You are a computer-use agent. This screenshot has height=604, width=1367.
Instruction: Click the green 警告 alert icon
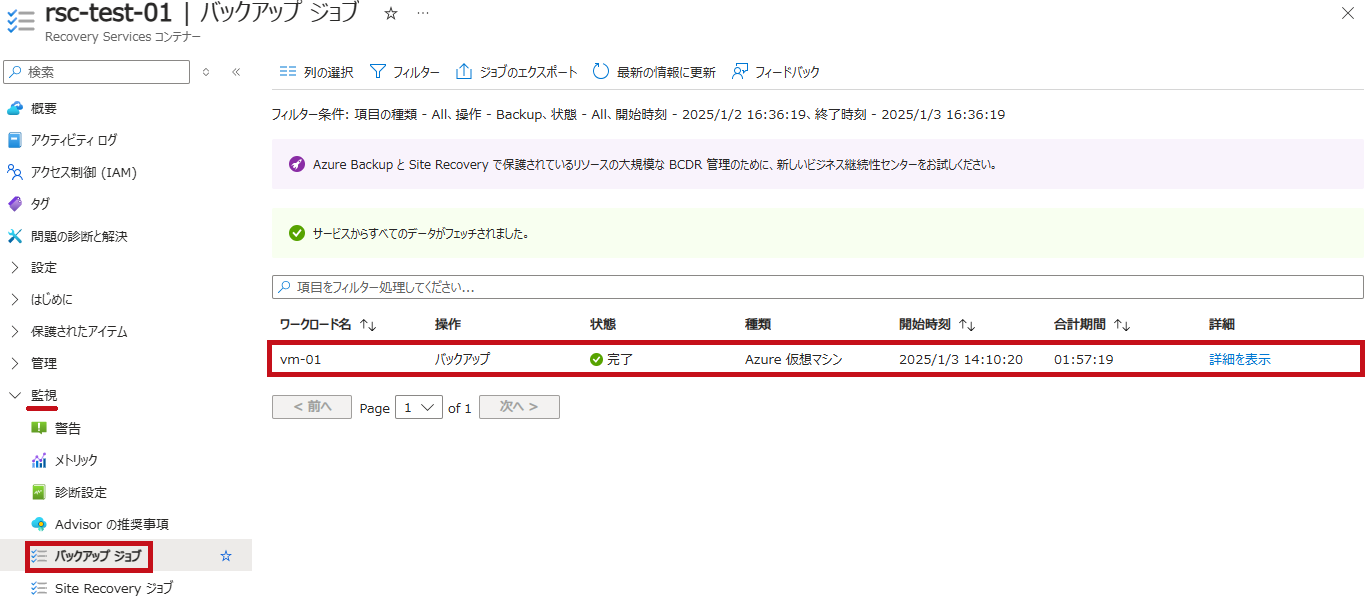(x=39, y=428)
